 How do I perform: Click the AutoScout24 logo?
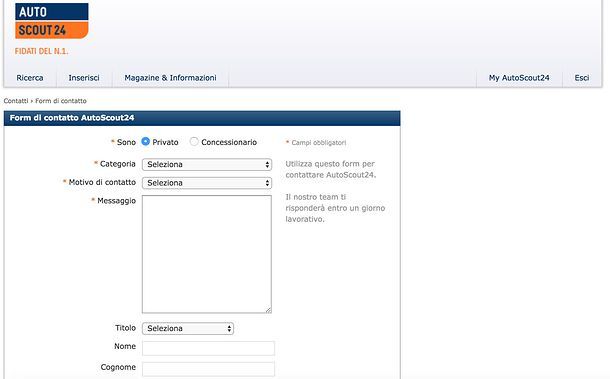point(52,21)
